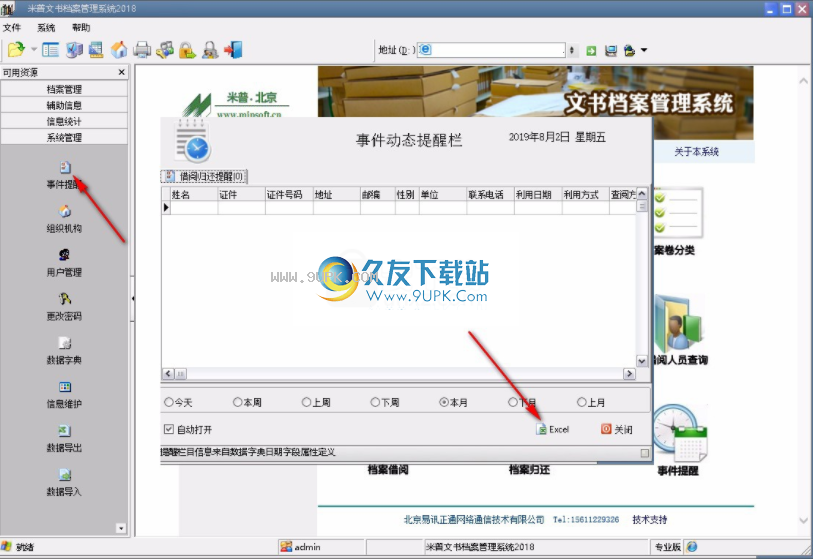The width and height of the screenshot is (813, 559).
Task: Click the 姓名 column header
Action: [194, 194]
